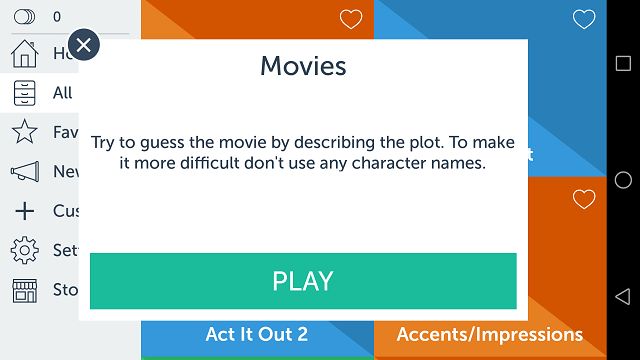The height and width of the screenshot is (360, 640).
Task: Open the News megaphone icon
Action: tap(25, 171)
